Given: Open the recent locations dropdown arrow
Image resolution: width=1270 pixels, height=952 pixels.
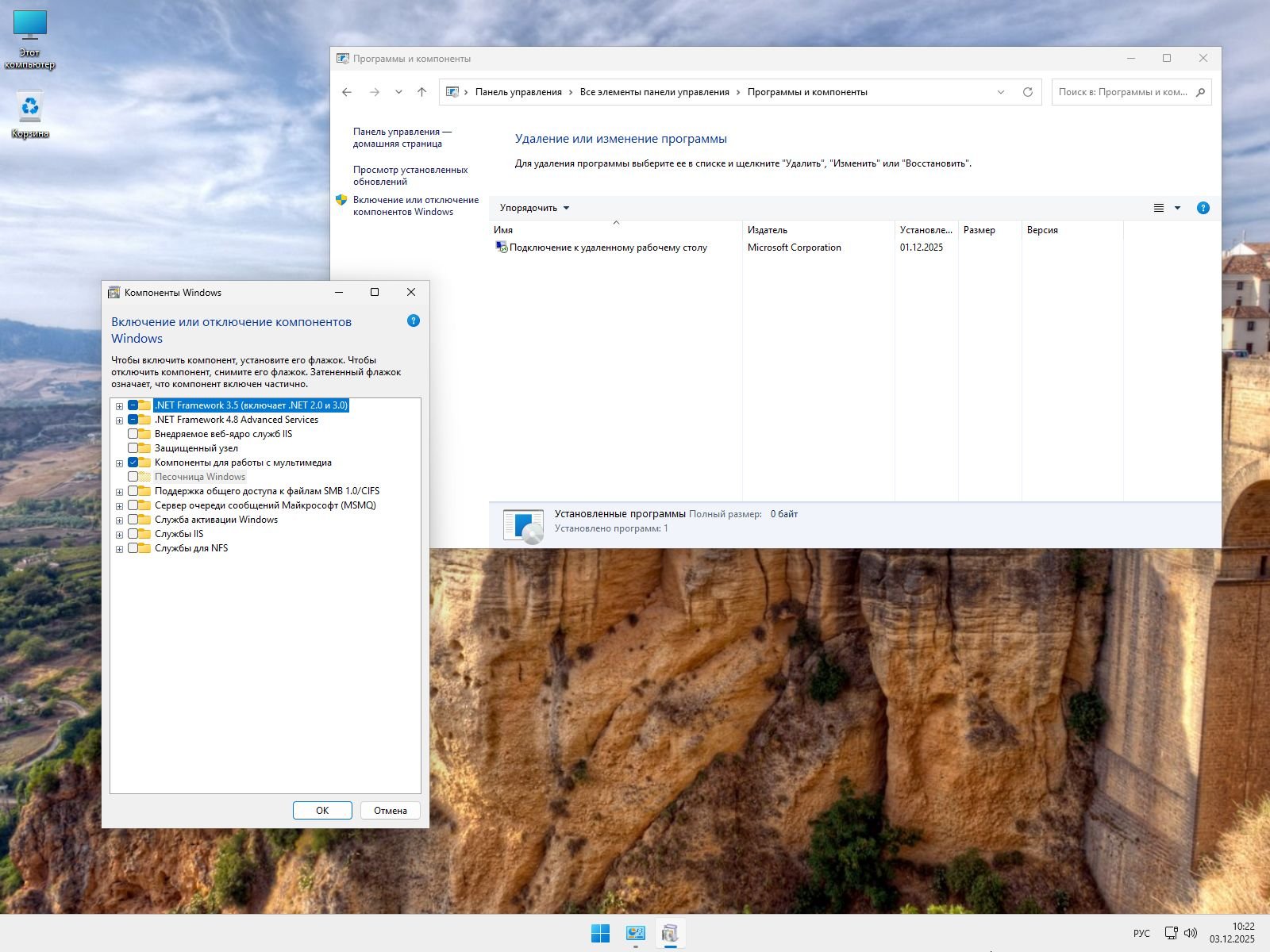Looking at the screenshot, I should [398, 92].
